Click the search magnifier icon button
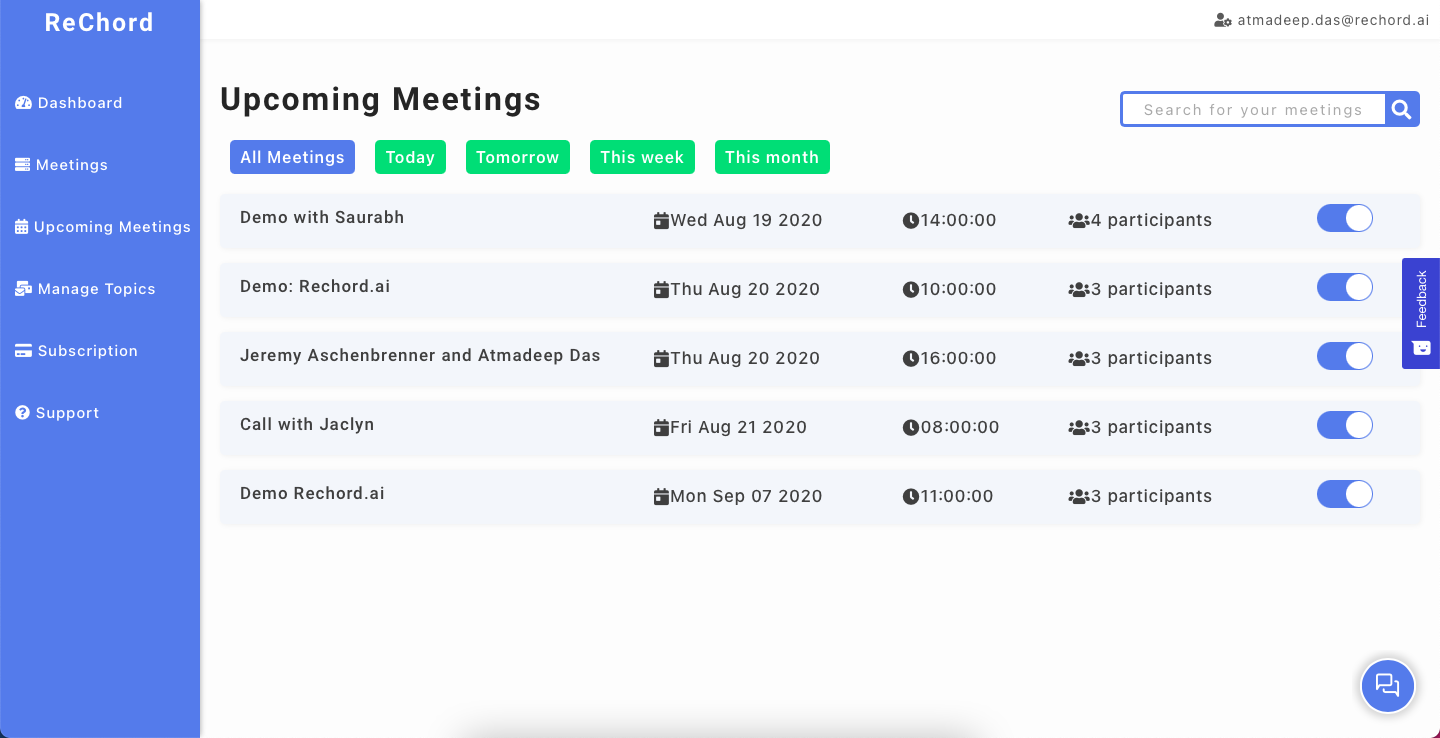 1402,110
